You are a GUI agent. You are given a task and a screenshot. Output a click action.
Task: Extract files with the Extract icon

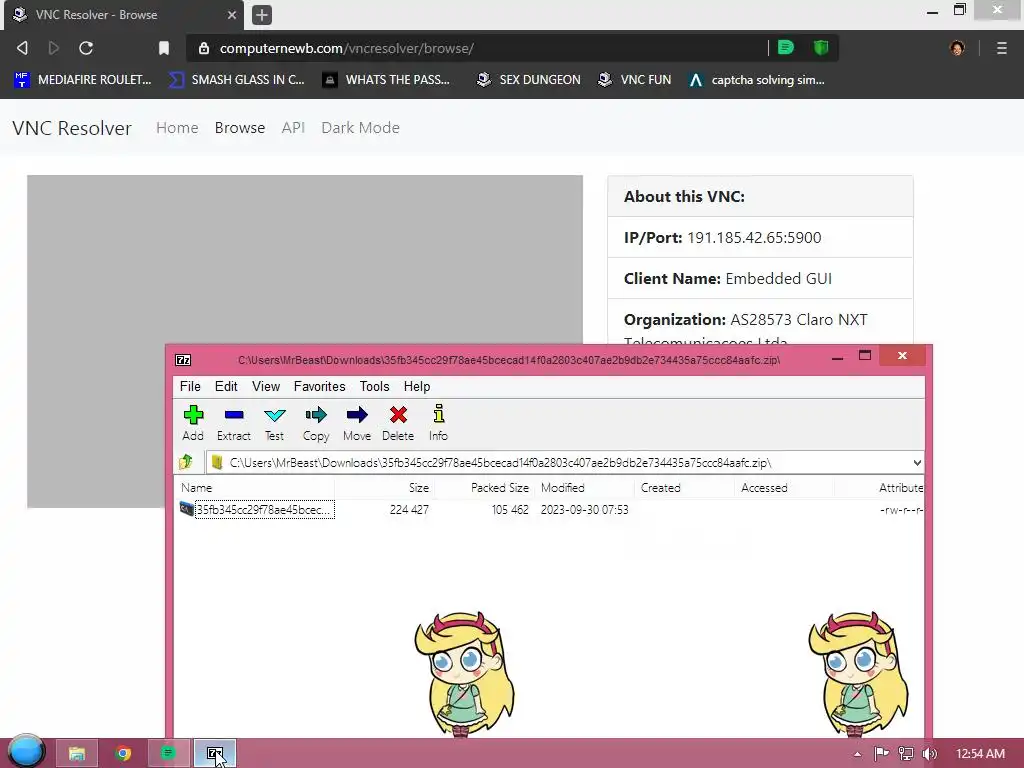pyautogui.click(x=234, y=423)
